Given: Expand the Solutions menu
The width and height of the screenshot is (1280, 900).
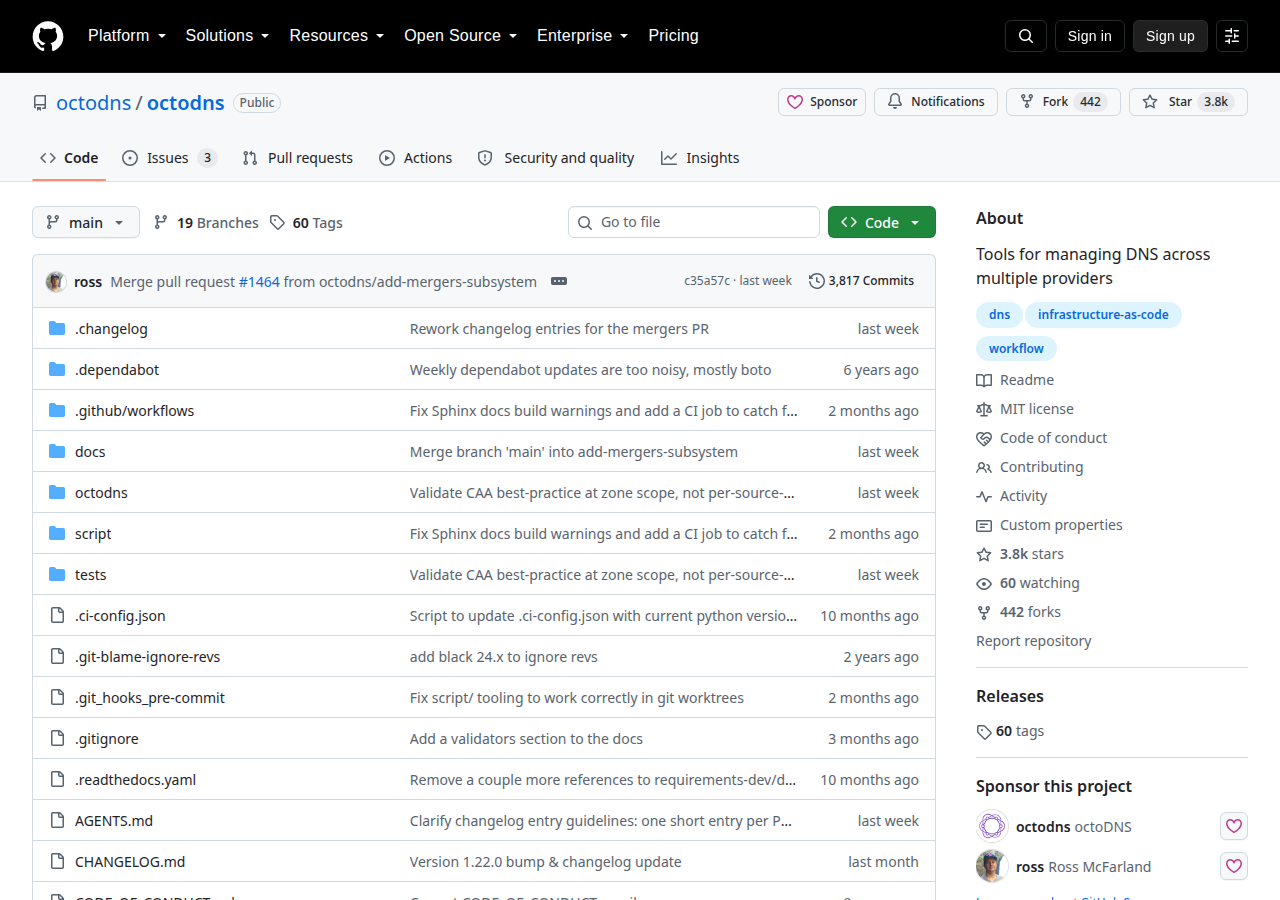Looking at the screenshot, I should (227, 35).
